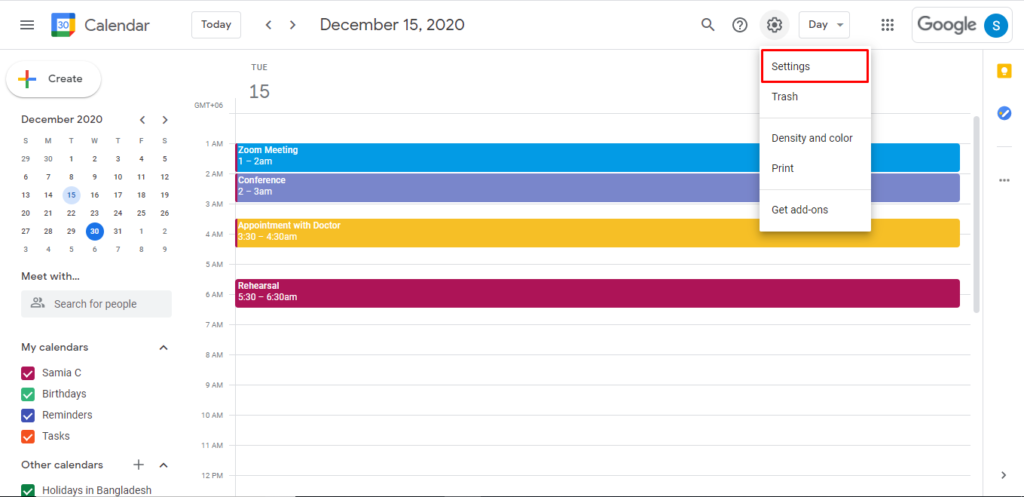Click the settings gear icon
This screenshot has width=1024, height=497.
pos(775,25)
